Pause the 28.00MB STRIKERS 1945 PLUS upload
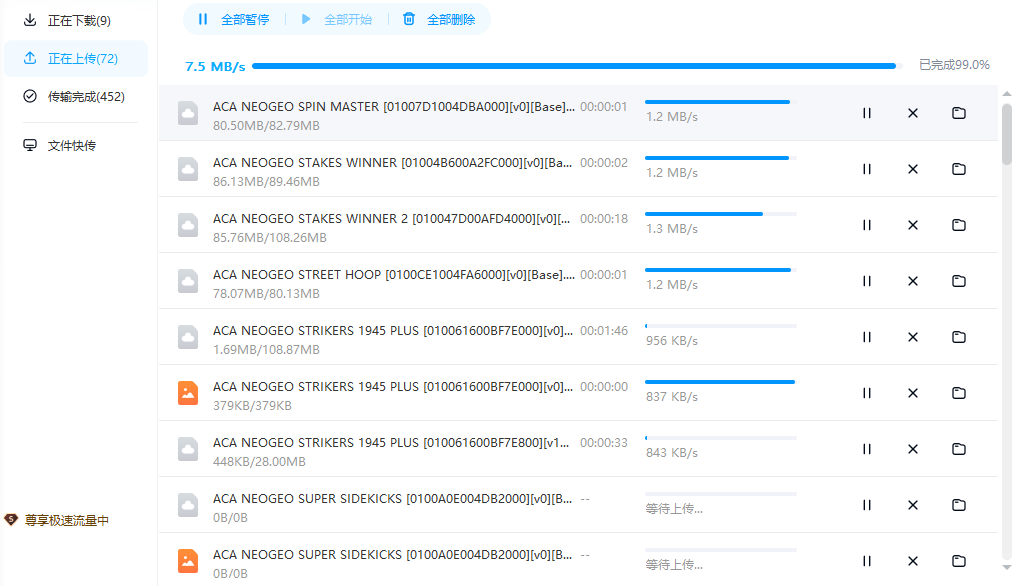This screenshot has width=1019, height=586. (866, 448)
